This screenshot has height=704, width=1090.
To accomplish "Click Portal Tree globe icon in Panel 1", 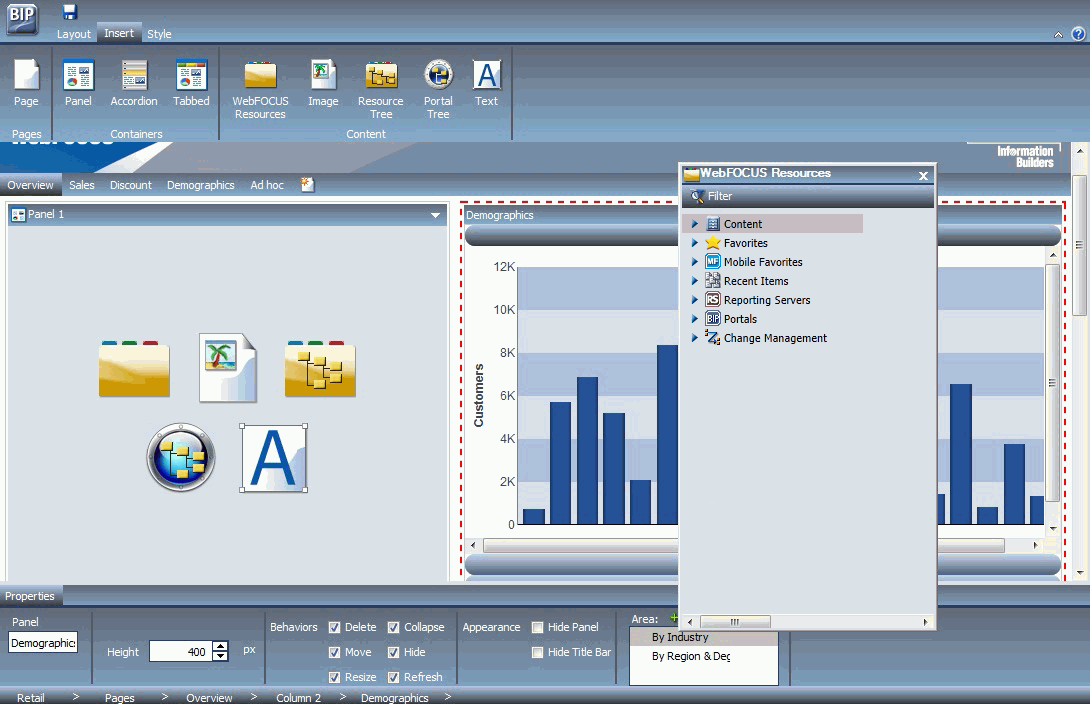I will pos(181,457).
